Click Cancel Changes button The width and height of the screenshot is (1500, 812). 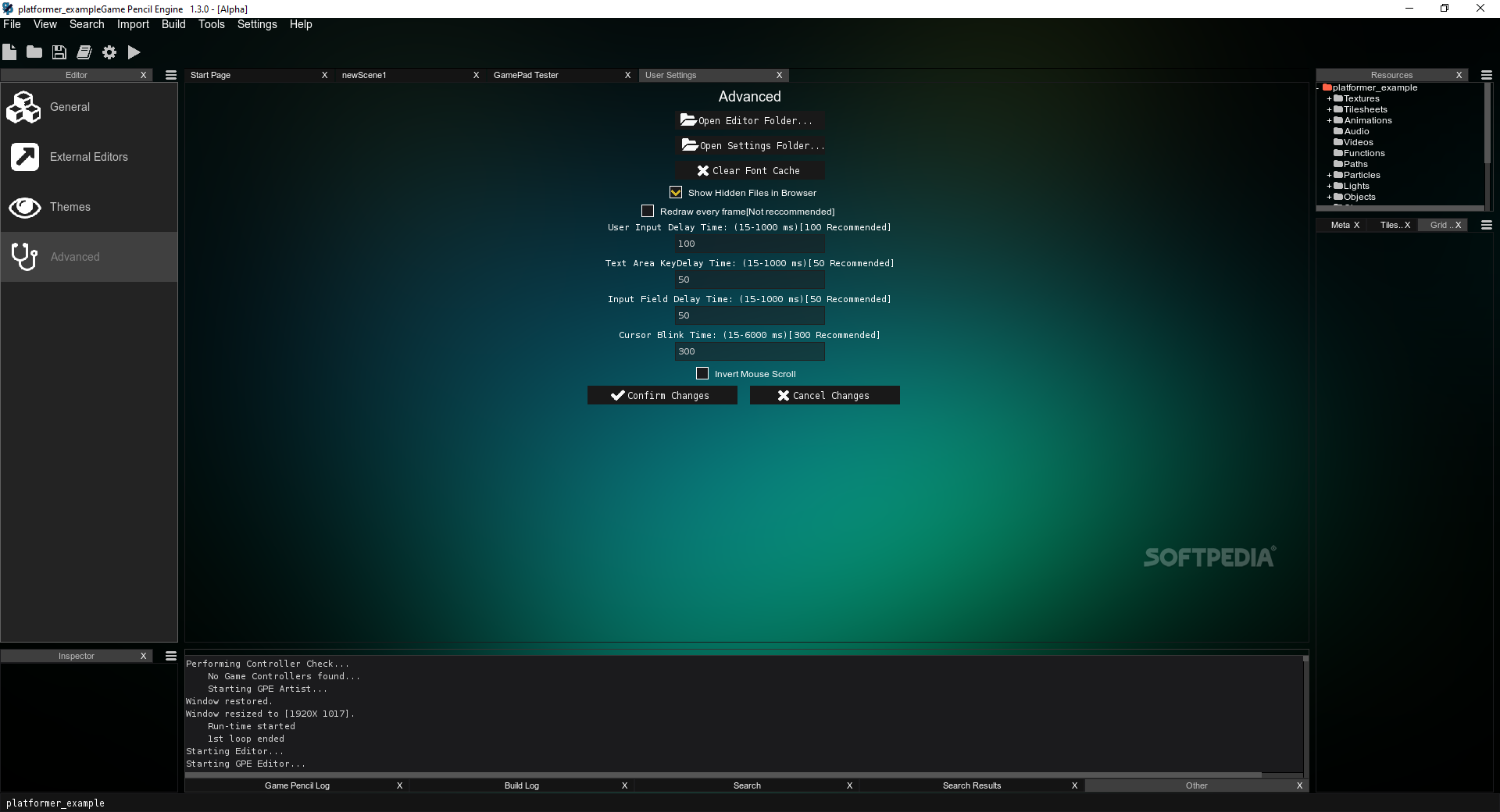[x=825, y=396]
